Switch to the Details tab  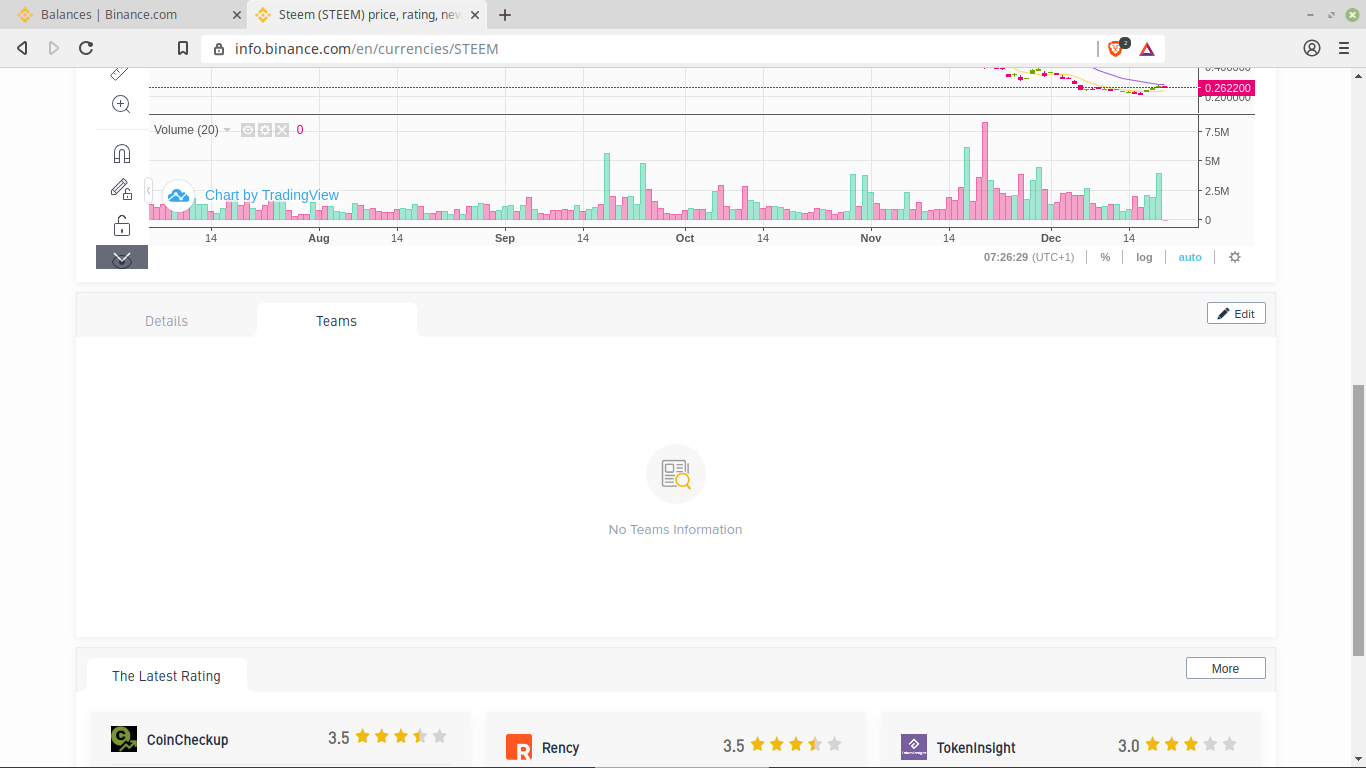click(166, 321)
